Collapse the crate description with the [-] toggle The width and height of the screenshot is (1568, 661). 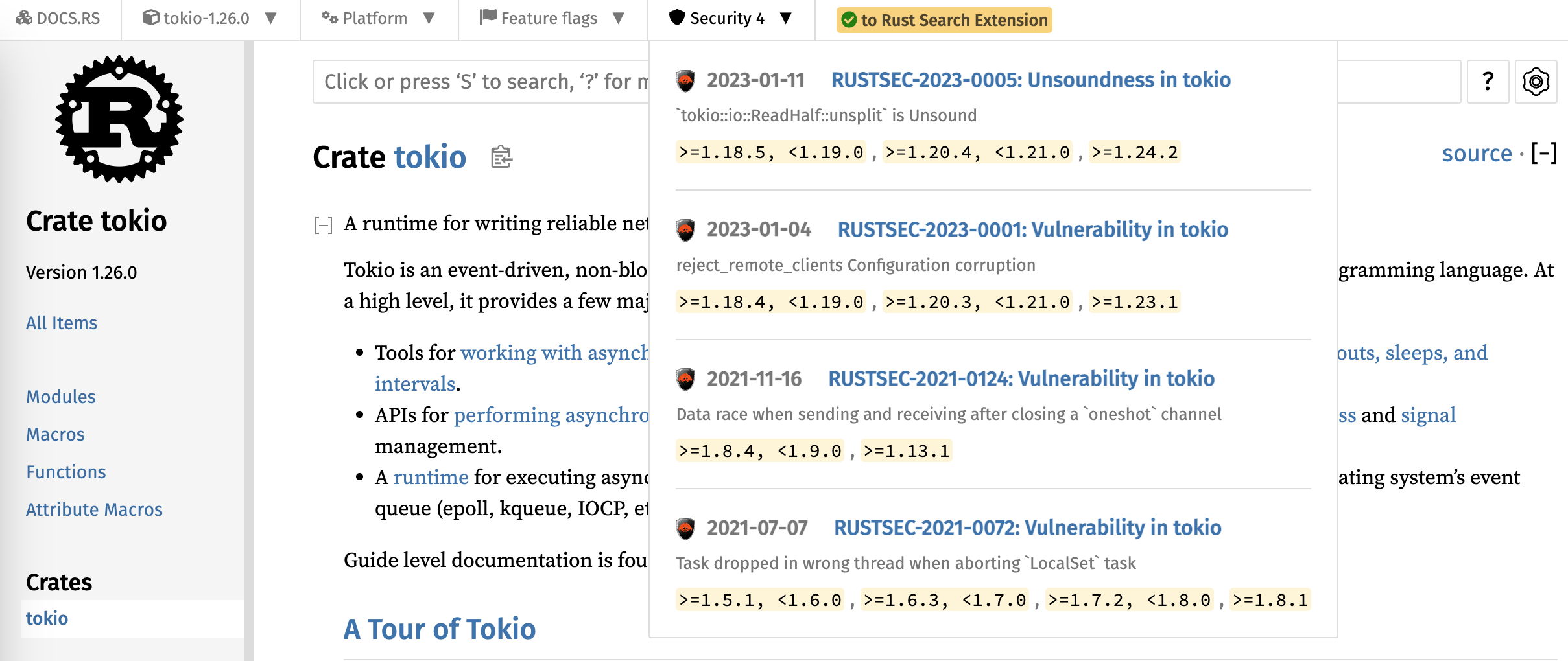pos(323,225)
